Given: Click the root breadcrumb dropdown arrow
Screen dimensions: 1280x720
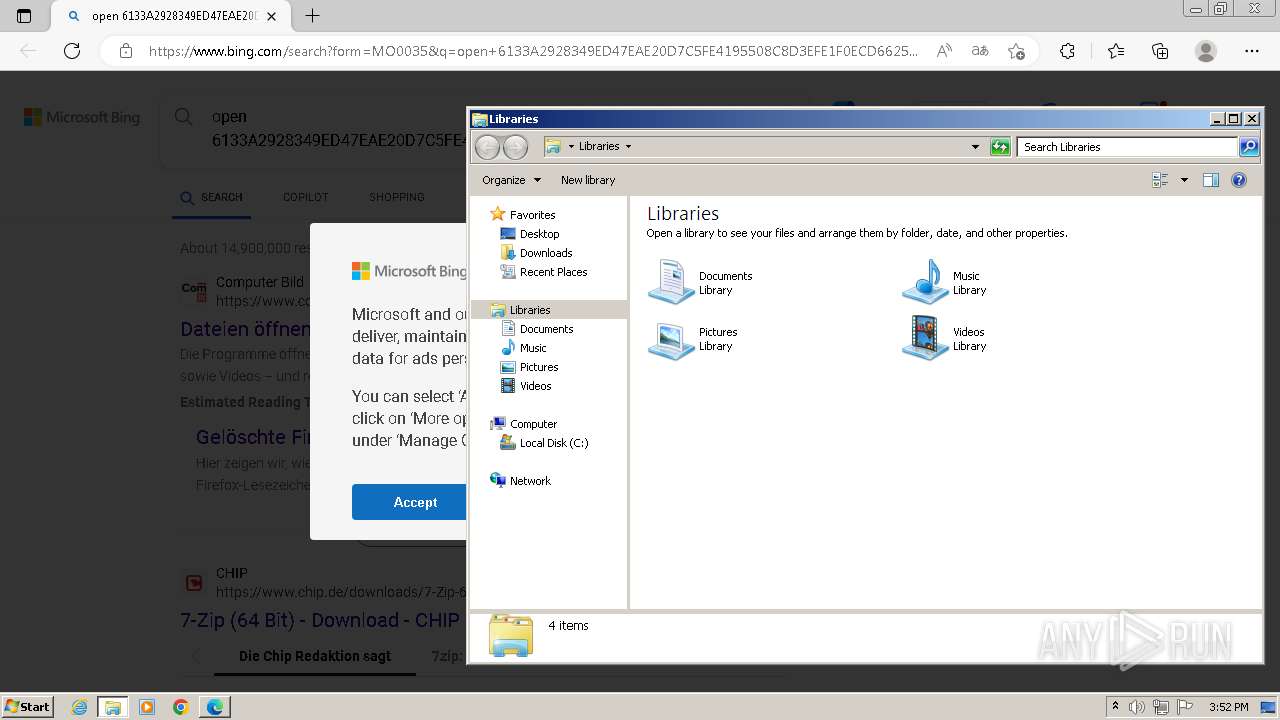Looking at the screenshot, I should (571, 146).
